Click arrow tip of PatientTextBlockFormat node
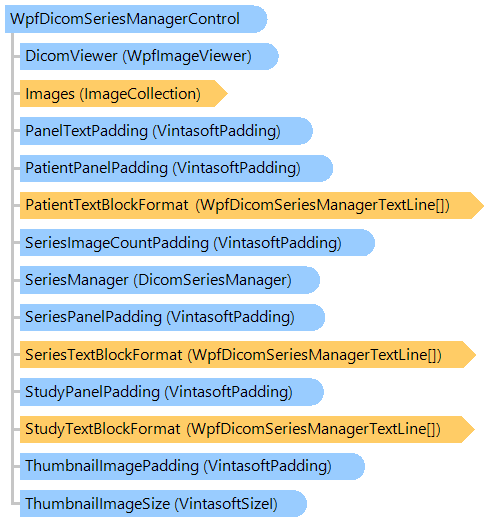The width and height of the screenshot is (502, 521). click(x=477, y=205)
